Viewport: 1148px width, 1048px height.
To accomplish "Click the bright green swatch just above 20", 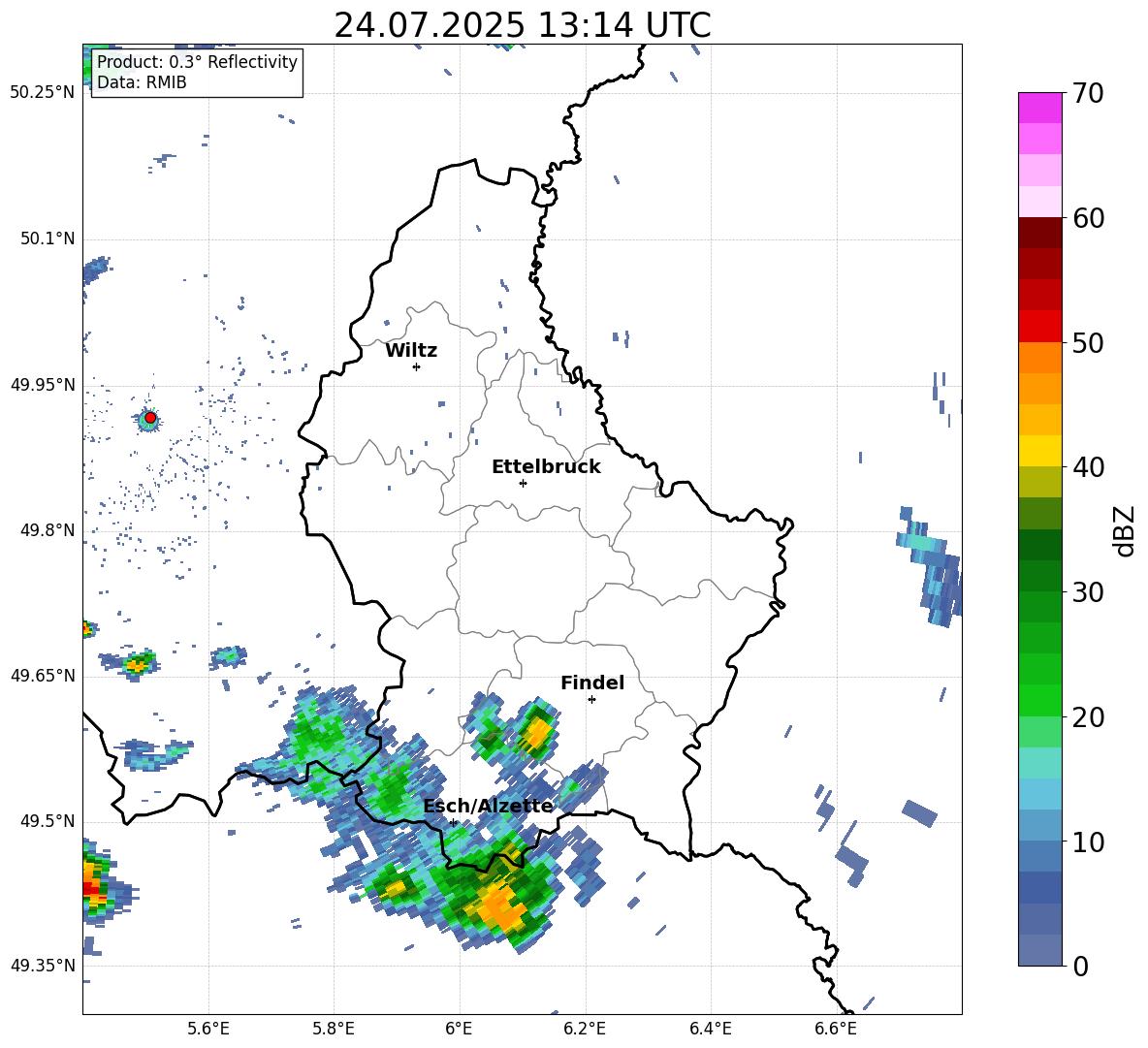I will 1039,700.
